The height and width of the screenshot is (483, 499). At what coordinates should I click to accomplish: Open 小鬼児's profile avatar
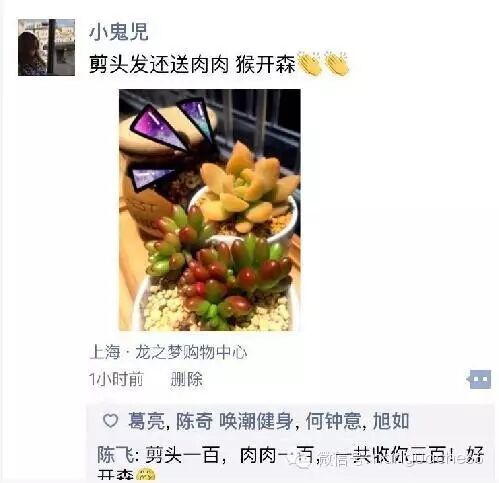point(46,47)
